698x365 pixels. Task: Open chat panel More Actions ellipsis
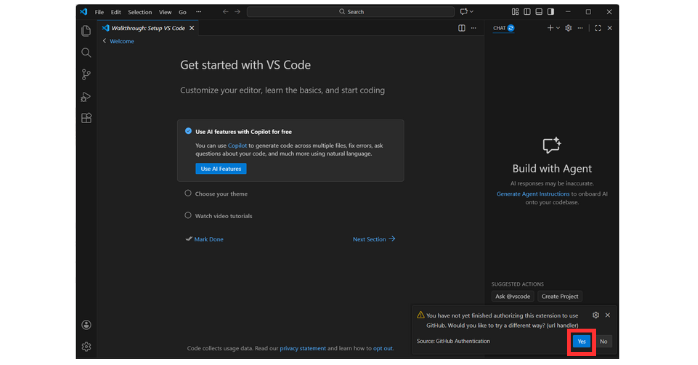[580, 28]
